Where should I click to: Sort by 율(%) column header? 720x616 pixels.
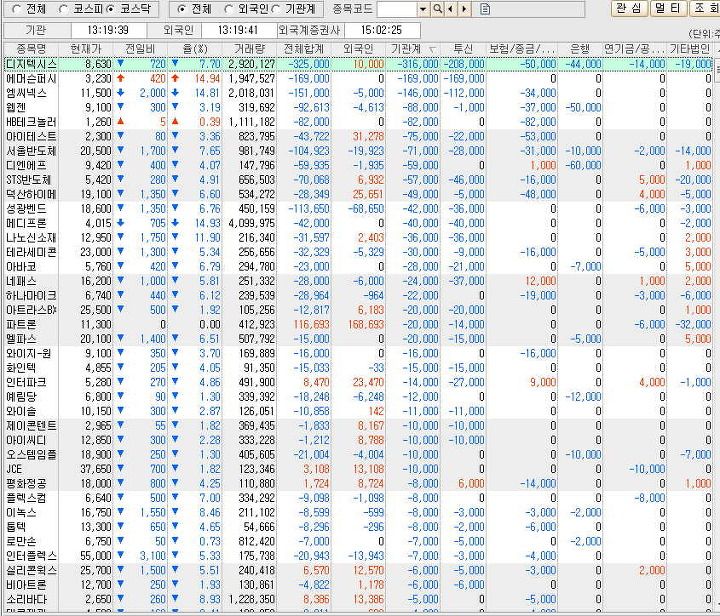tap(195, 49)
